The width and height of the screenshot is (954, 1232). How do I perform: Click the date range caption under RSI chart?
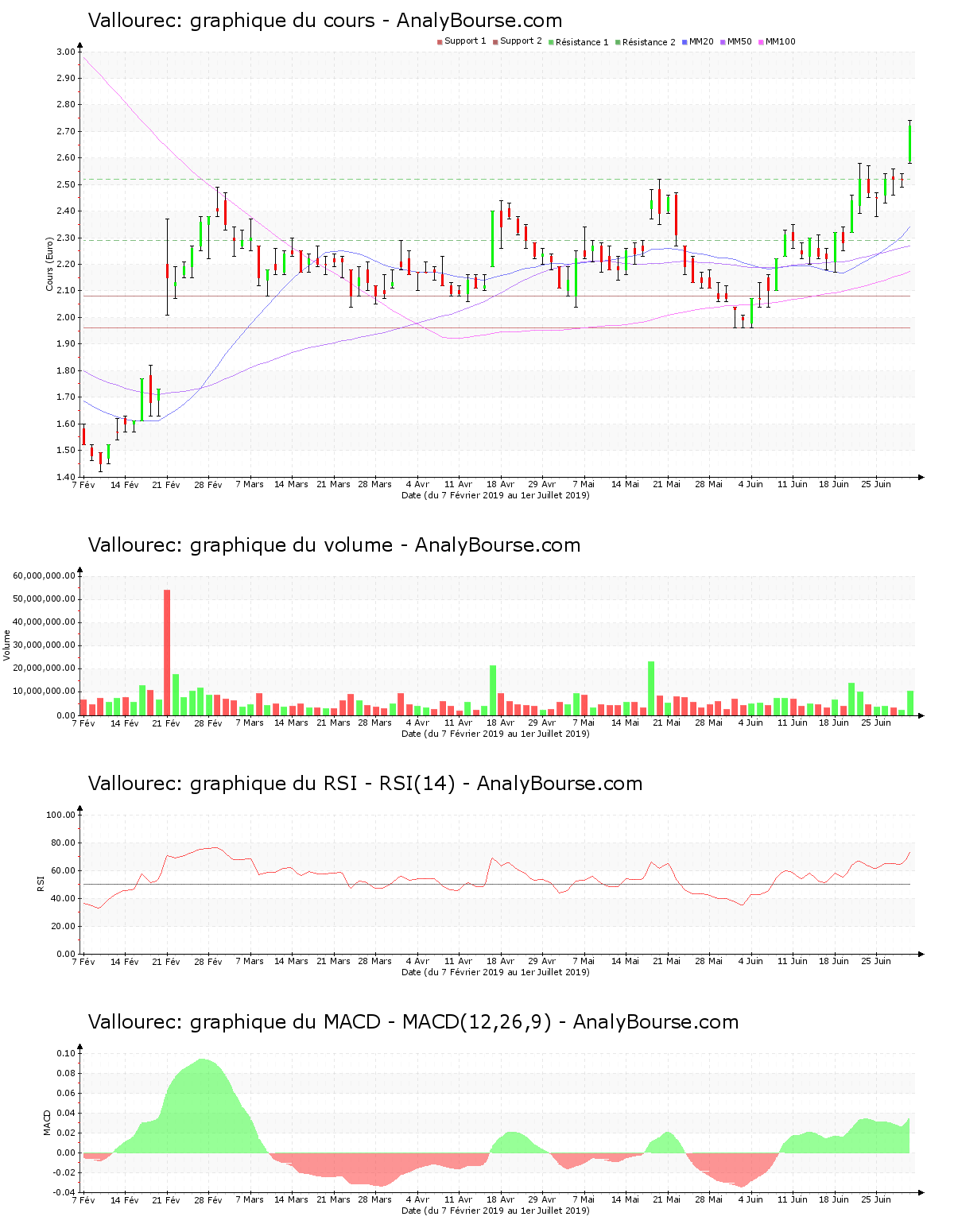click(x=495, y=972)
